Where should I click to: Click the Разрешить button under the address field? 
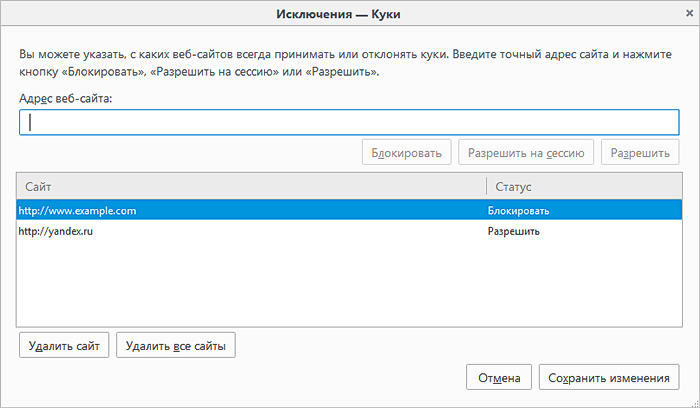[x=640, y=153]
